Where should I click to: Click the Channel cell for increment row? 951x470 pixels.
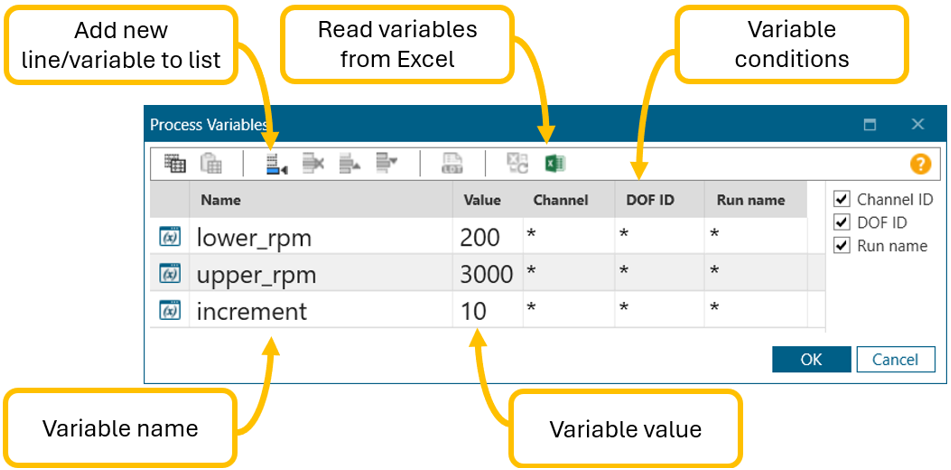pyautogui.click(x=567, y=311)
